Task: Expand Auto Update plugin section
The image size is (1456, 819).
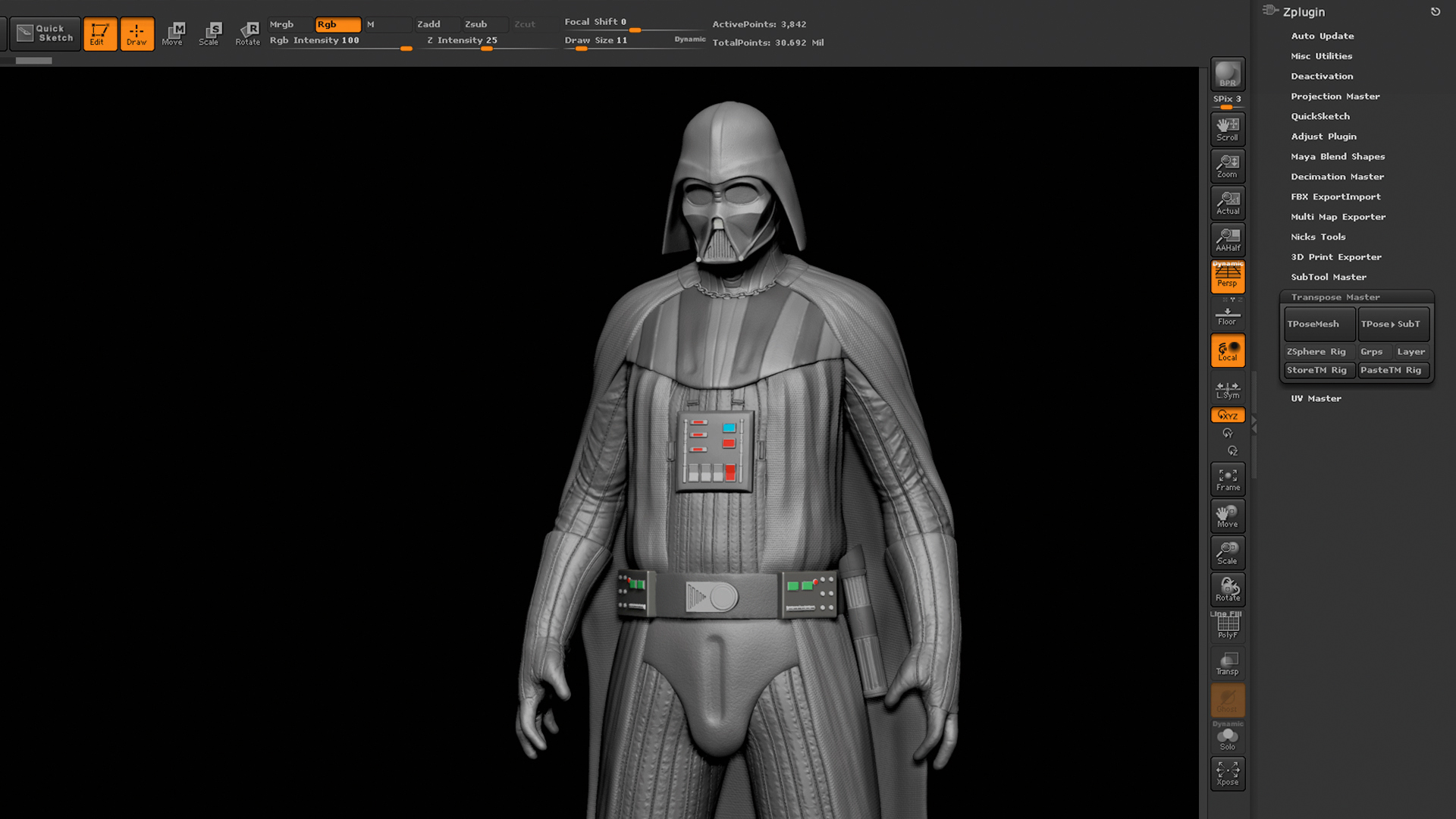Action: coord(1322,36)
